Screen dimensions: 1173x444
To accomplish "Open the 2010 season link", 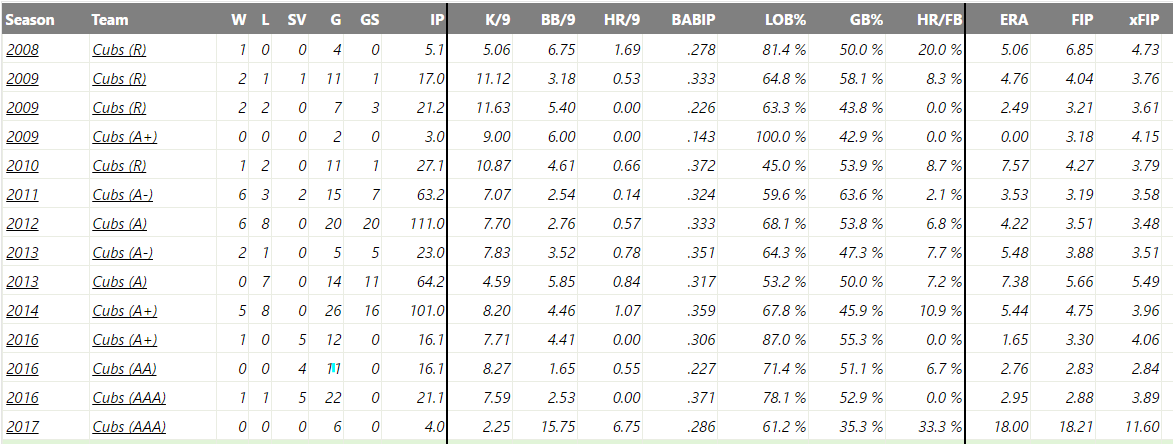I will [x=22, y=166].
